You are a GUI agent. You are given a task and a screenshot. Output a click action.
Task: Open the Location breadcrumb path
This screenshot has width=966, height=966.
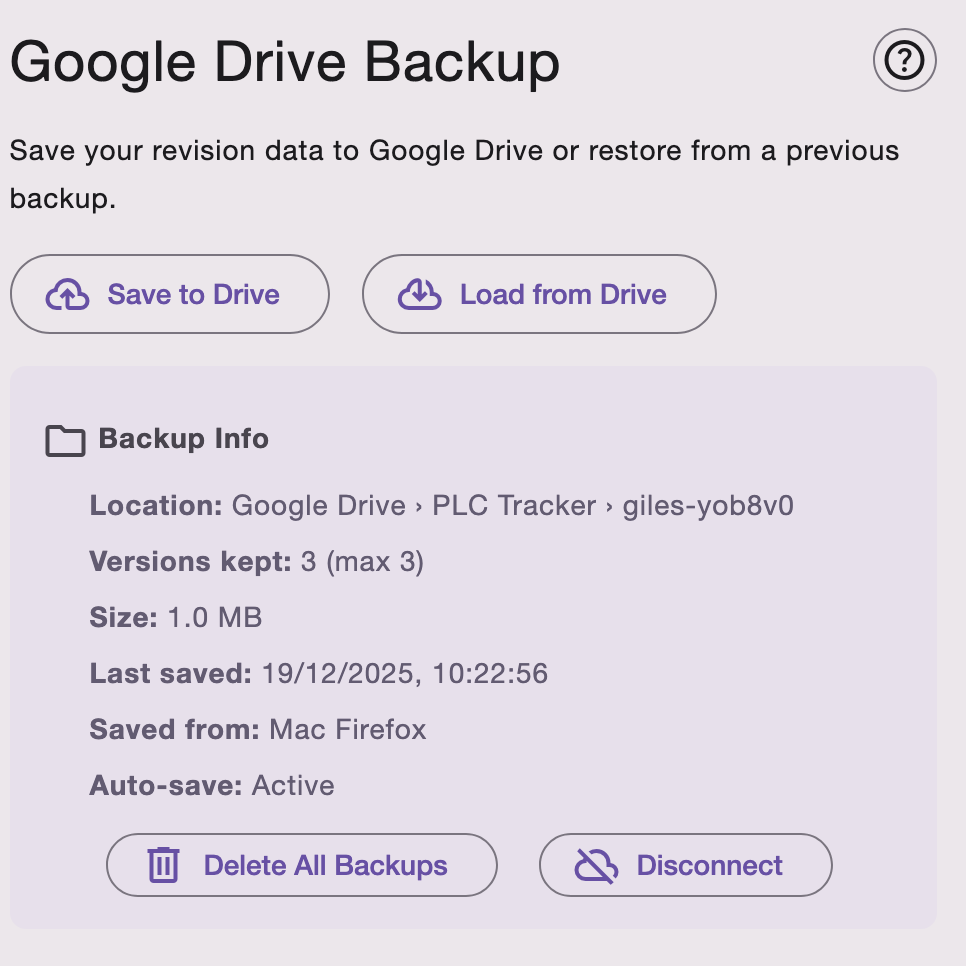pos(511,505)
